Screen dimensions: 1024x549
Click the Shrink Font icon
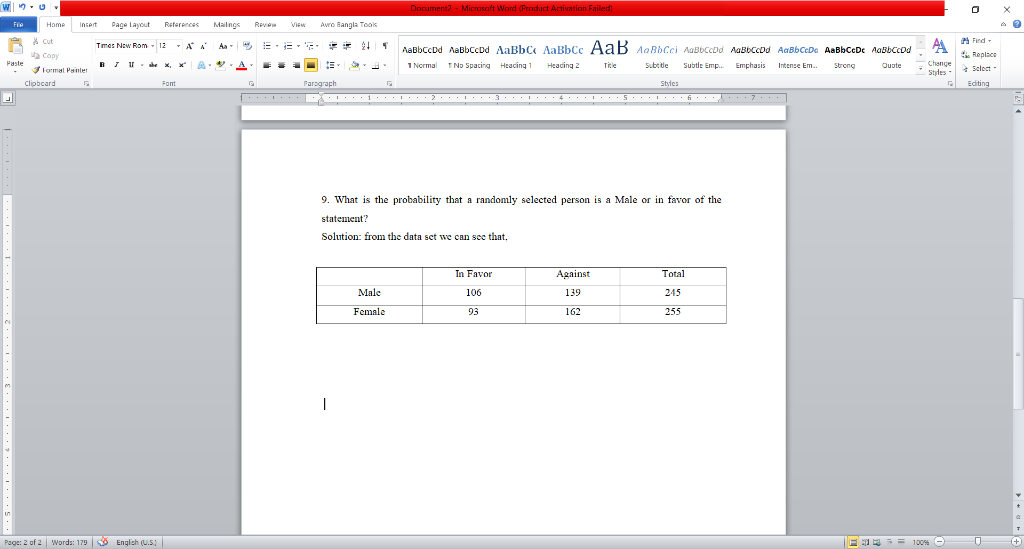pos(203,46)
